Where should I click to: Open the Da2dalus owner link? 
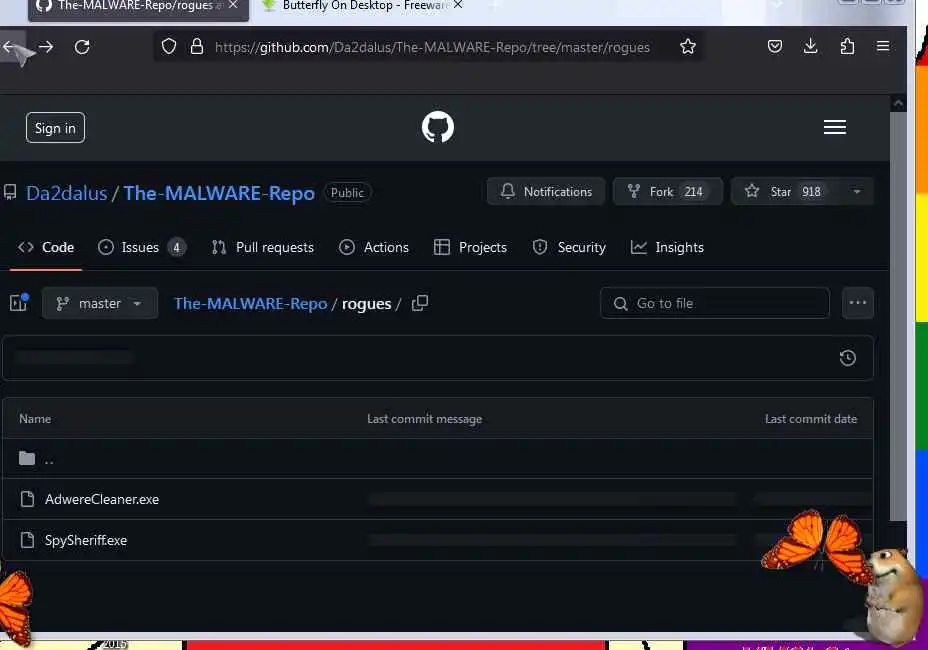pos(66,193)
